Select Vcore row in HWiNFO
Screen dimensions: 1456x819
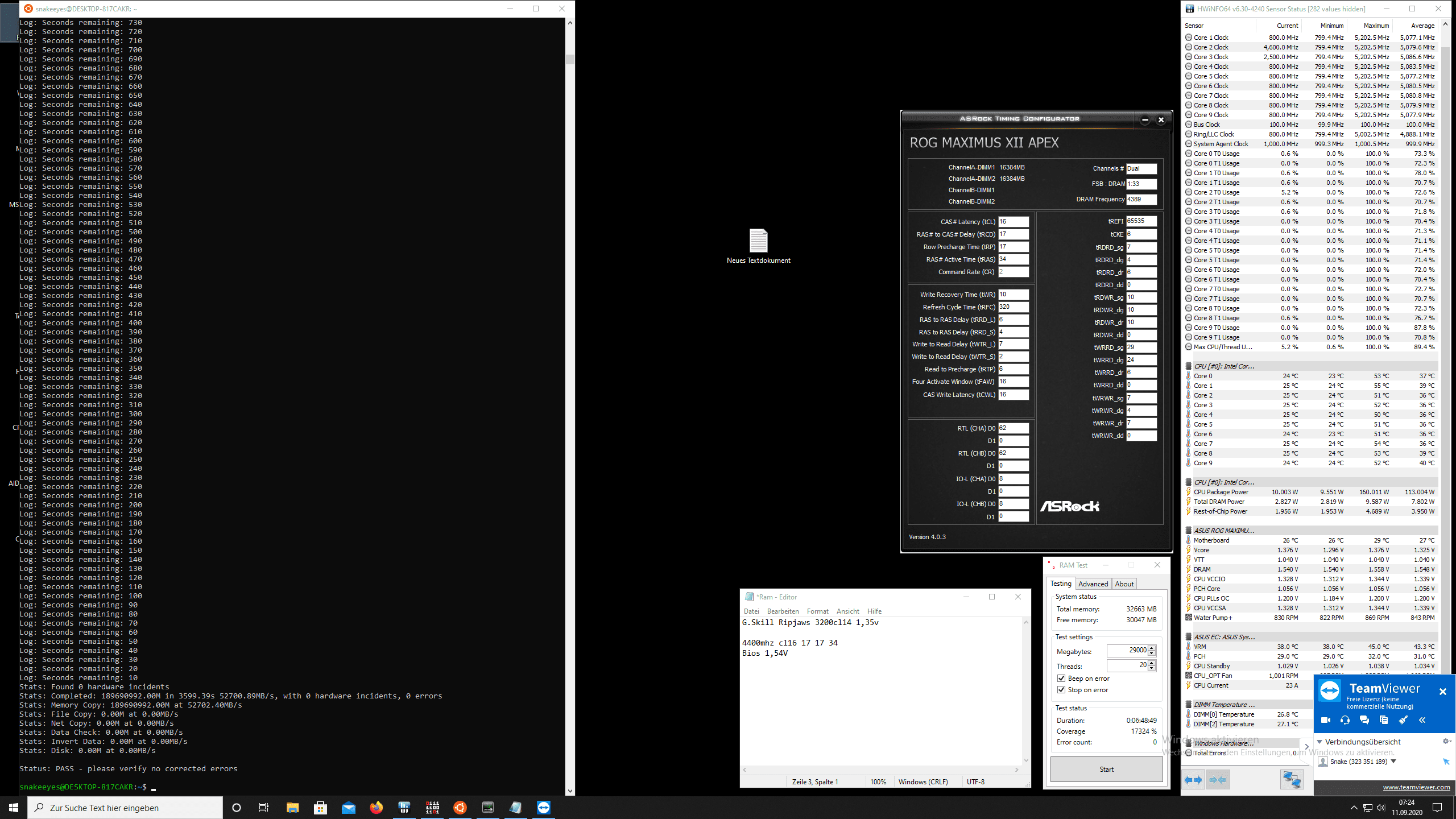coord(1311,550)
